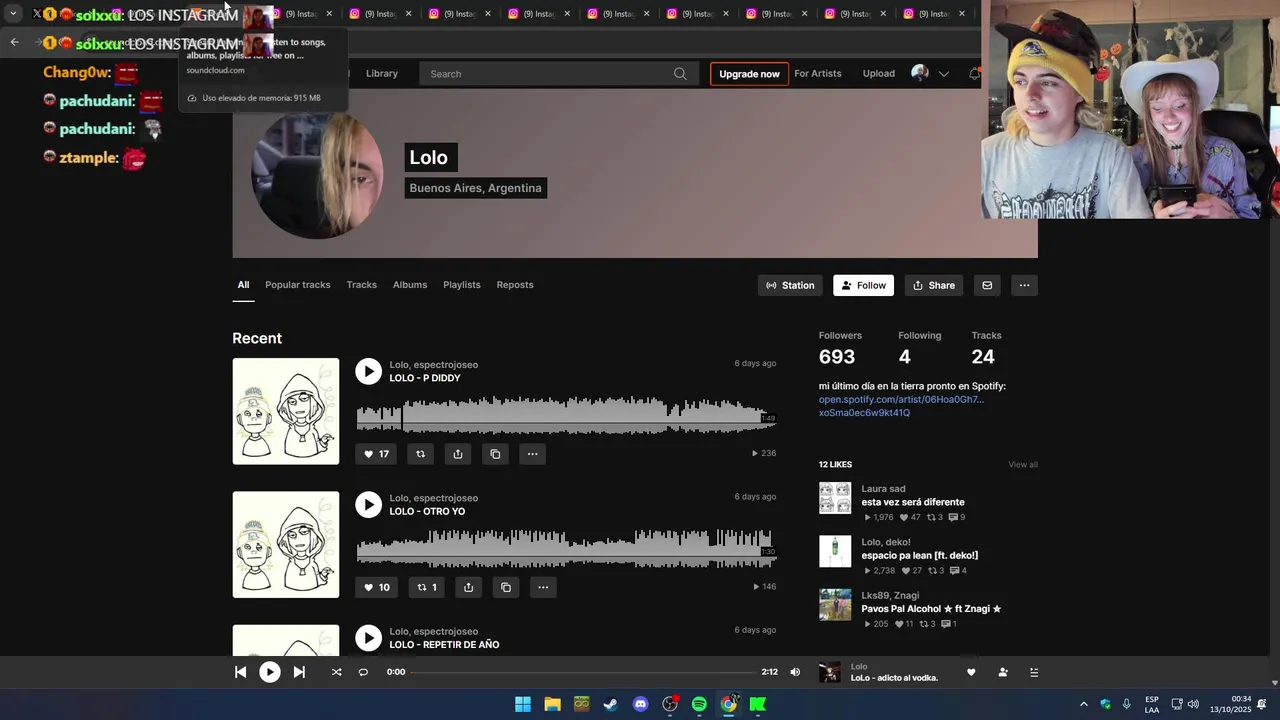Seek within LOLO - P DIDDY waveform
1280x720 pixels.
566,414
